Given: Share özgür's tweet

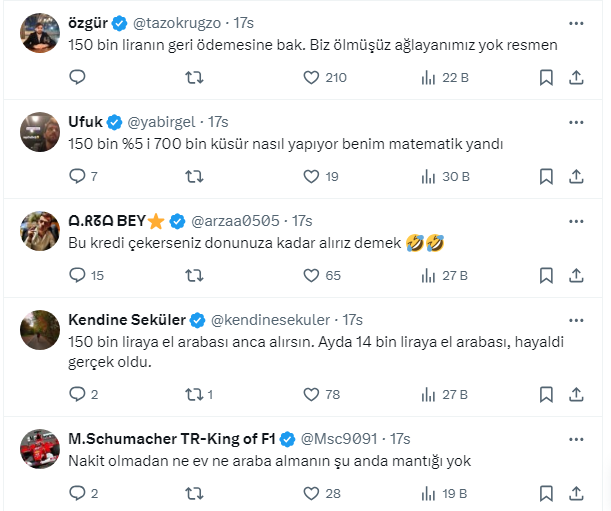Looking at the screenshot, I should coord(576,77).
